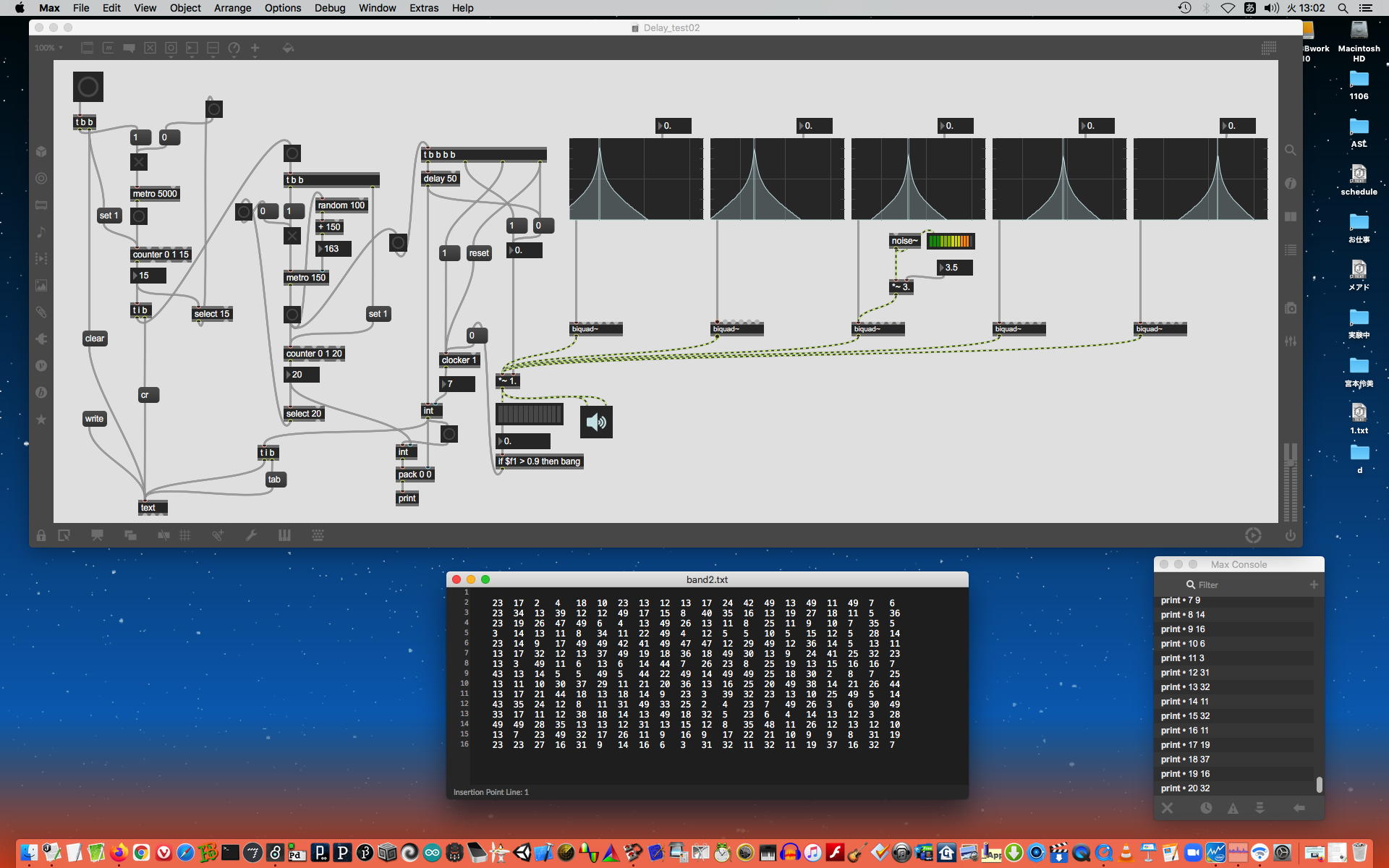Viewport: 1389px width, 868px height.
Task: Click the horizontal gain slider below *~ 1.
Action: coord(529,414)
